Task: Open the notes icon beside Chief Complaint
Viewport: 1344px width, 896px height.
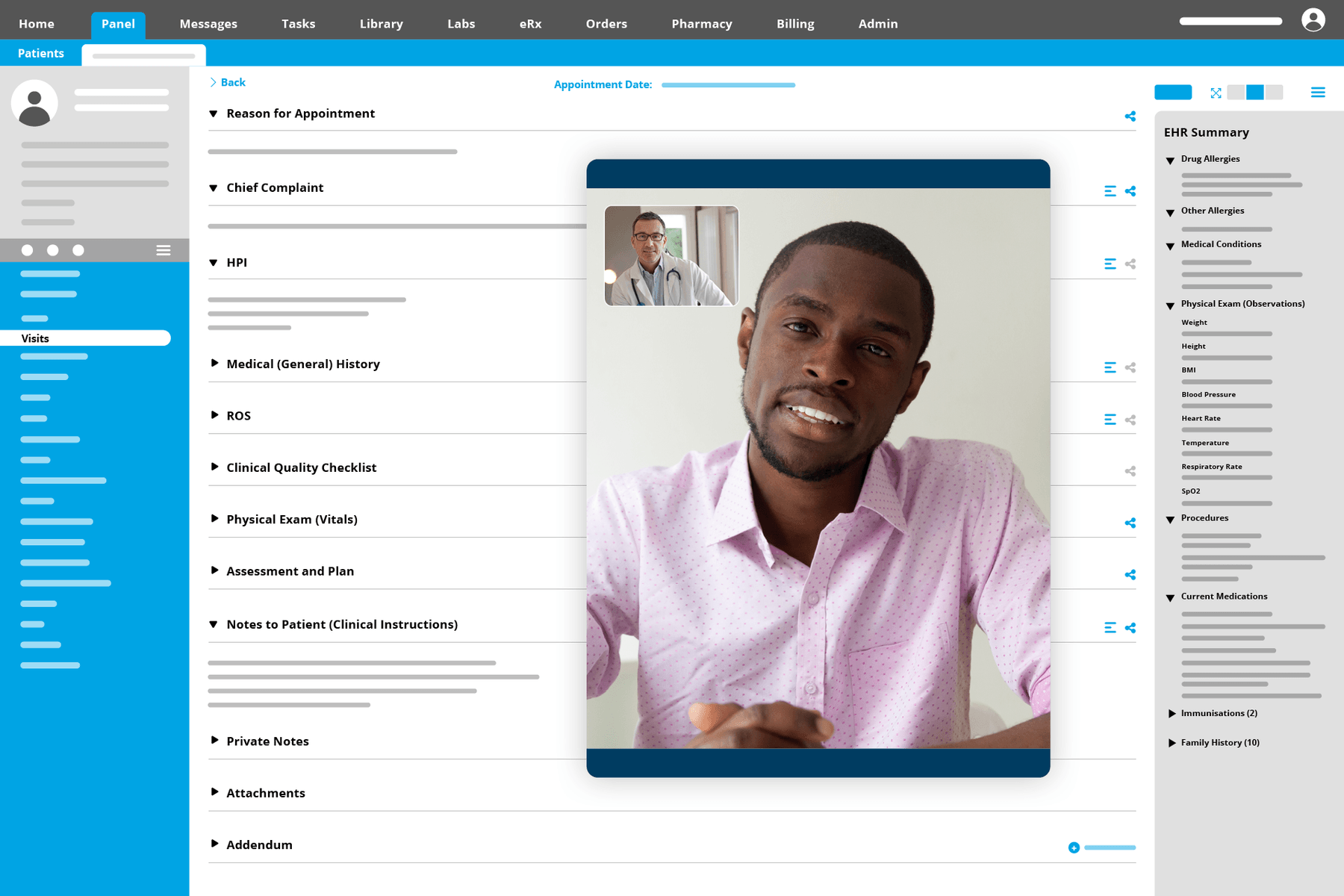Action: [1110, 190]
